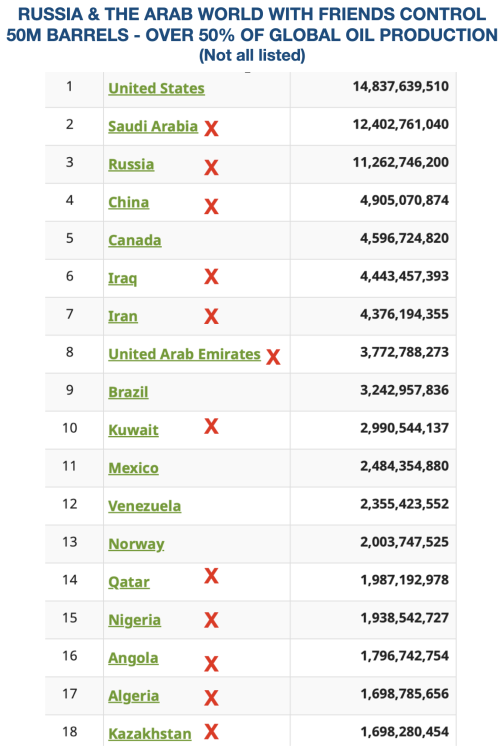Click the United States production value 14,837,639,510
This screenshot has height=750, width=500.
400,87
